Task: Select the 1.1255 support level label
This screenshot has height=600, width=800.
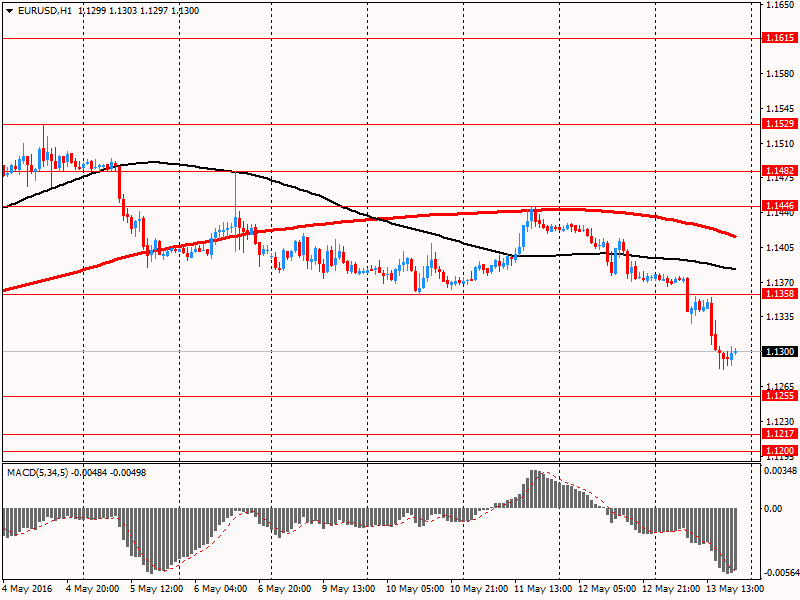Action: tap(779, 395)
